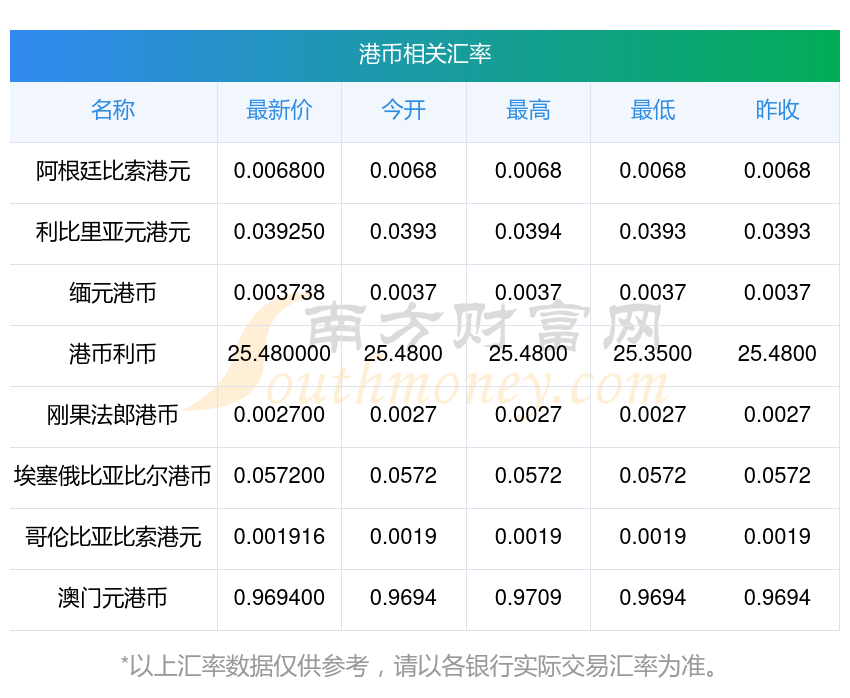850x698 pixels.
Task: Click 缅元港币 昨收 value 0.0037
Action: click(777, 293)
